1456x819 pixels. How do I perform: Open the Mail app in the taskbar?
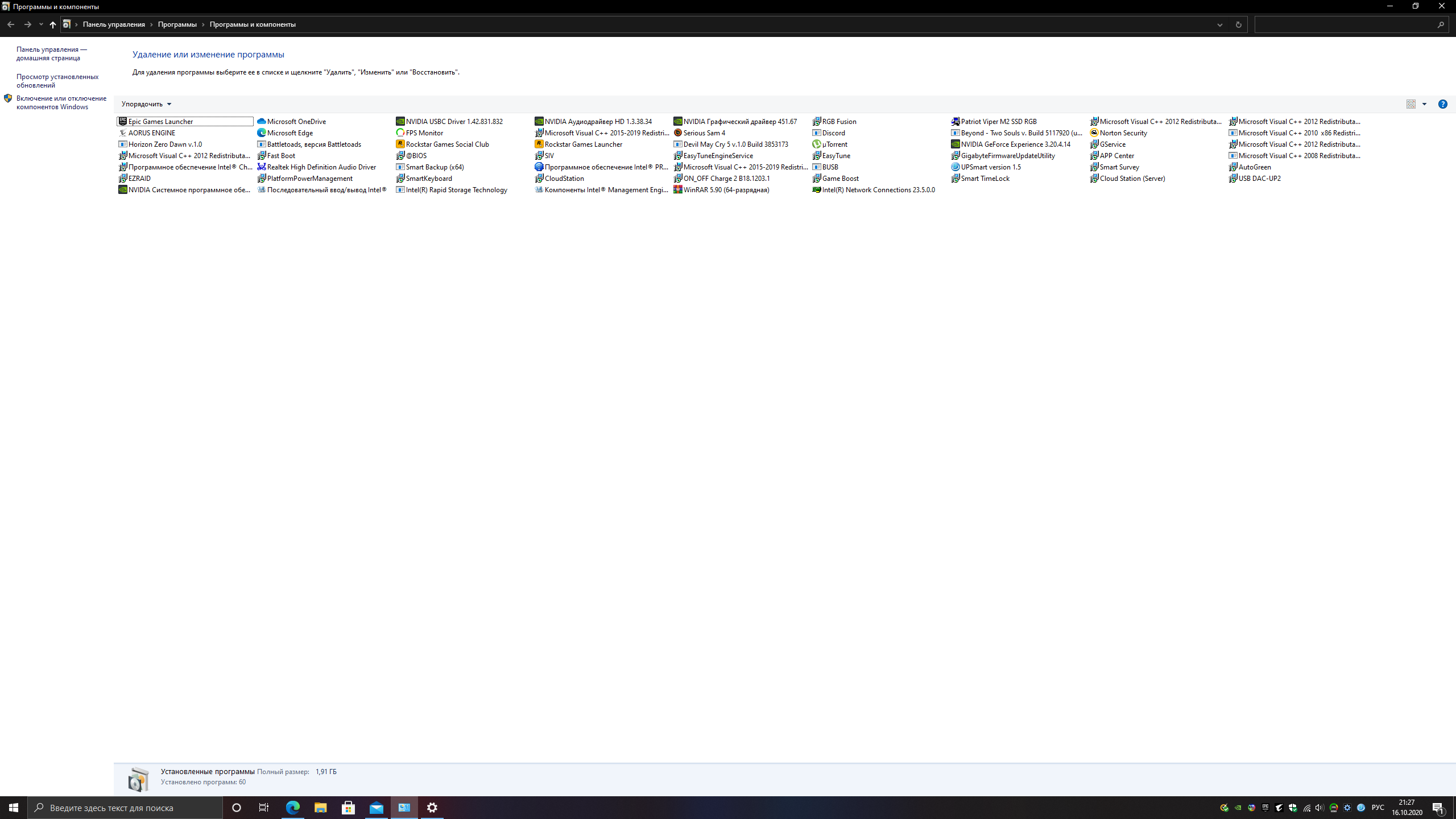[376, 808]
